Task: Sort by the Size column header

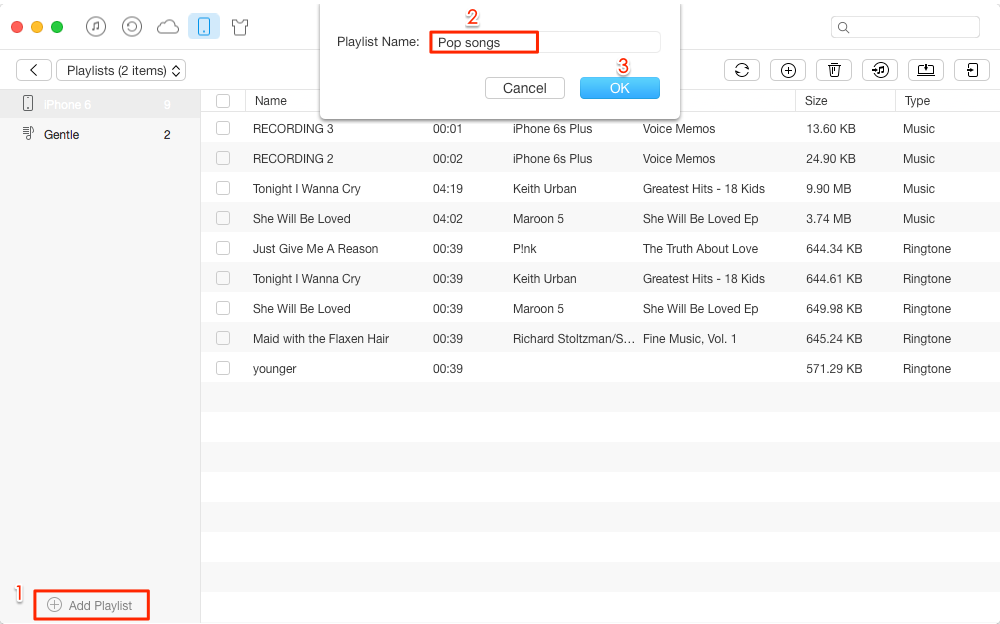Action: click(816, 101)
